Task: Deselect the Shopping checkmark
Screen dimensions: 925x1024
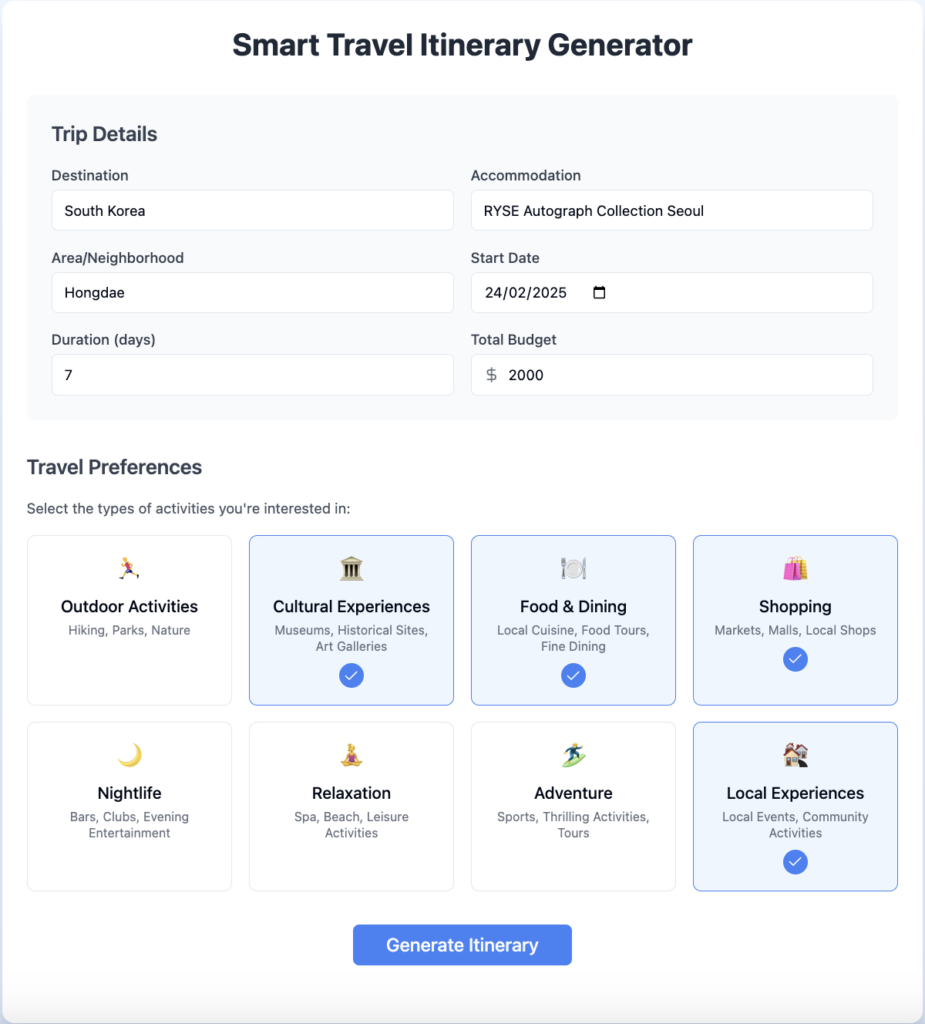Action: [795, 659]
